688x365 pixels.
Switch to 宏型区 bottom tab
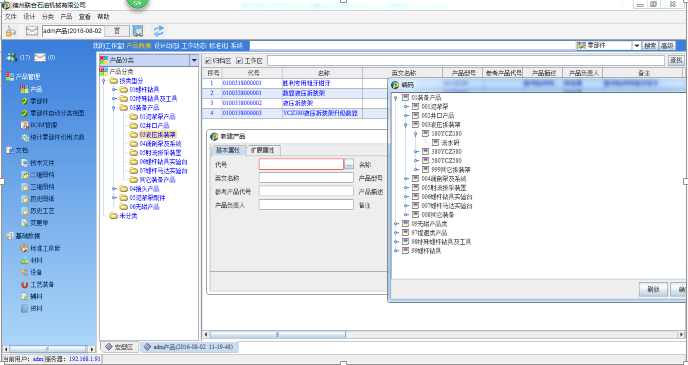point(120,347)
